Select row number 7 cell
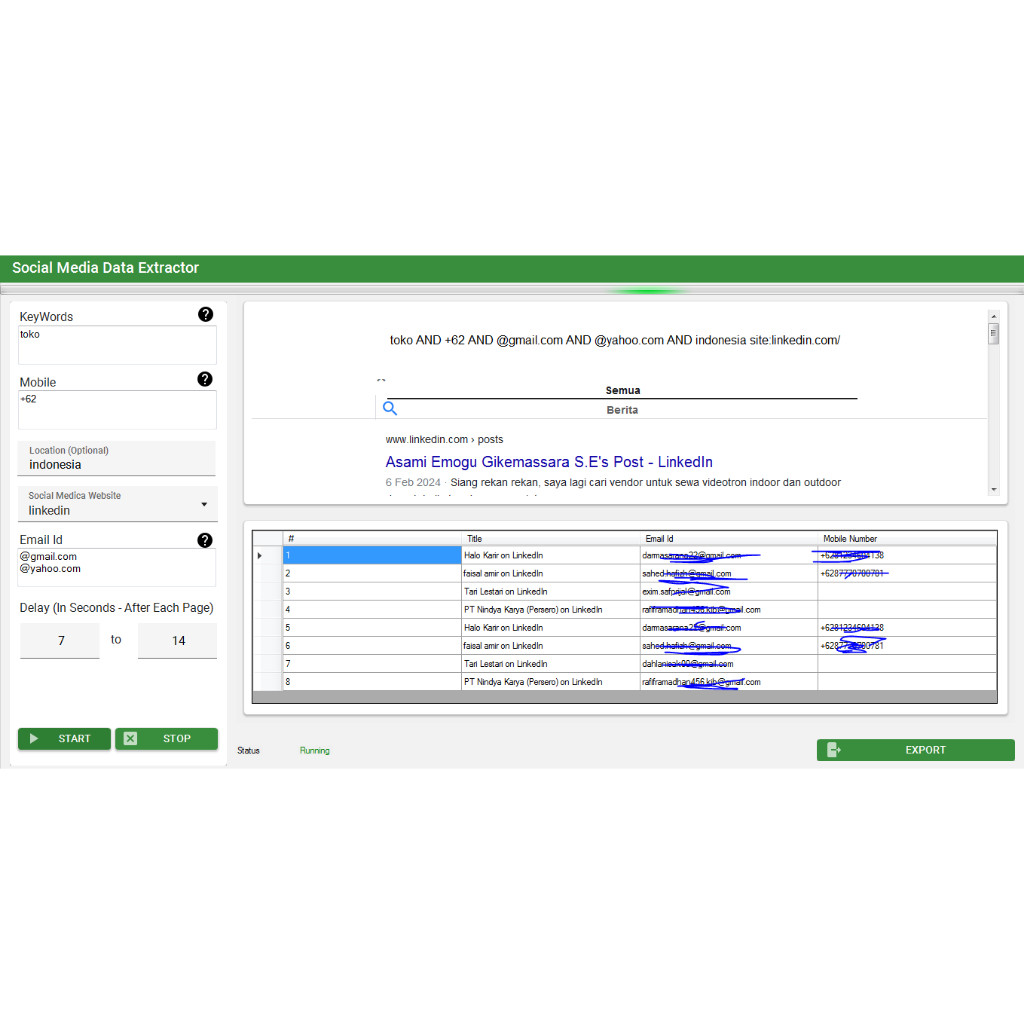Viewport: 1024px width, 1024px height. tap(372, 664)
